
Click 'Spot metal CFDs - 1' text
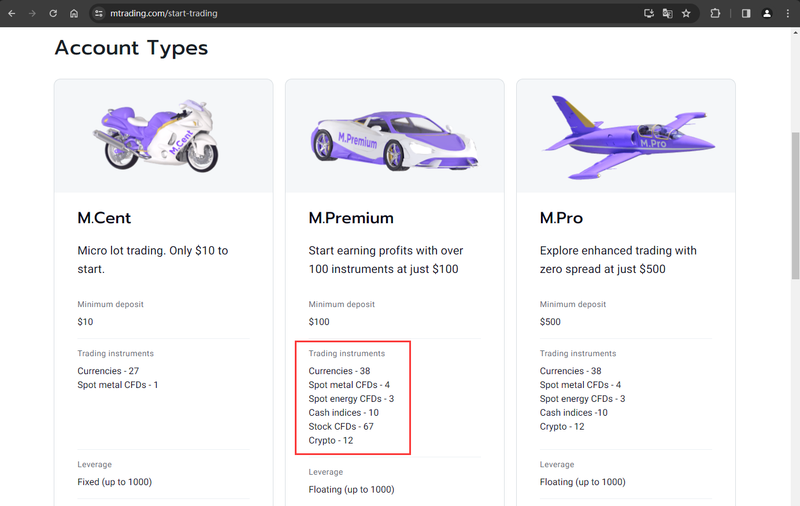[118, 385]
